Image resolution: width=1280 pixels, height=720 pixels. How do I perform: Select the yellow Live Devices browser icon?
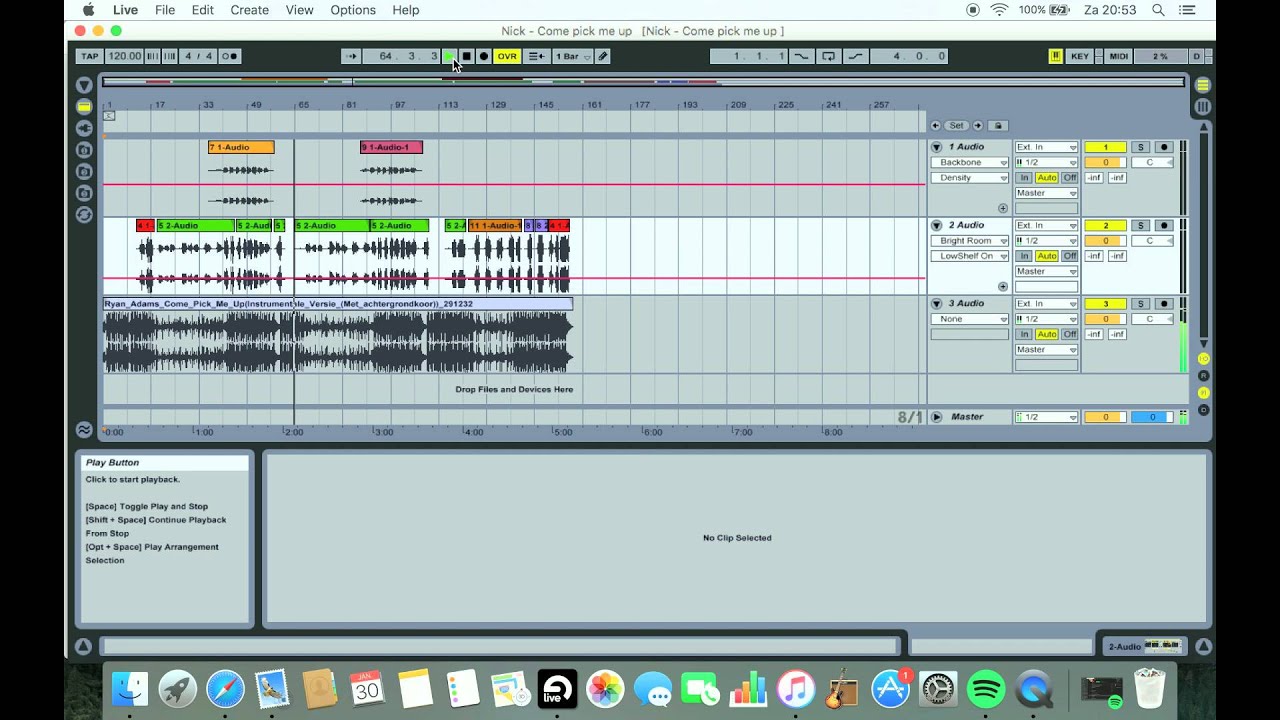(x=84, y=106)
